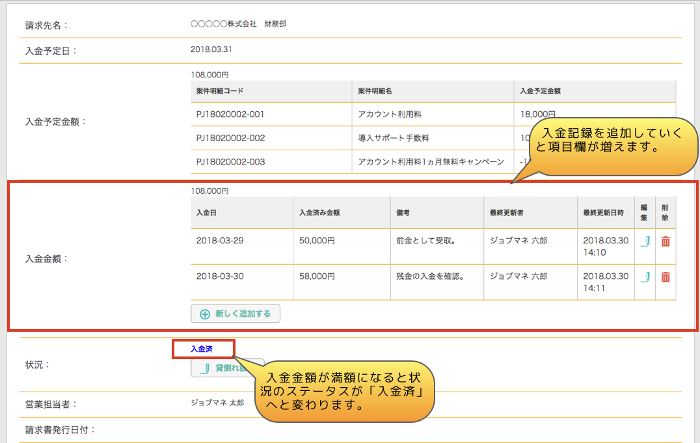Edit the 2018-03-30 payment record
Image resolution: width=700 pixels, height=443 pixels.
pos(645,277)
